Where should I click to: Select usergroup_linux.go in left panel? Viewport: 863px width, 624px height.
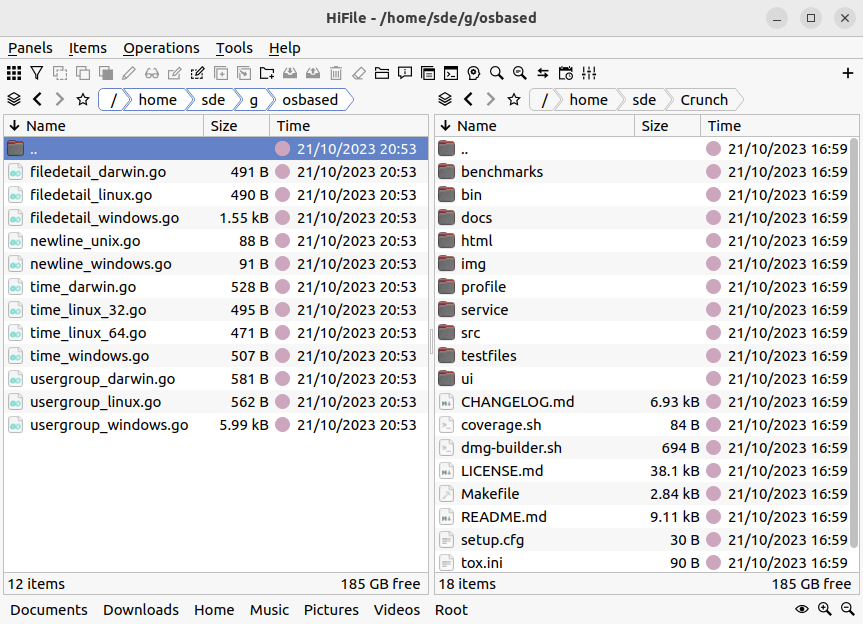[x=216, y=402]
